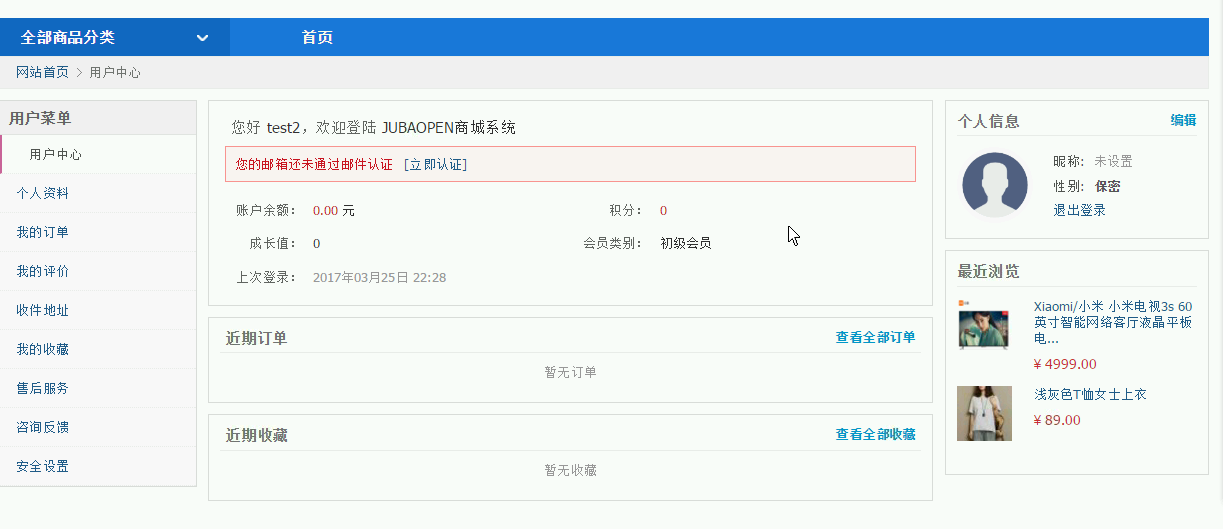Image resolution: width=1223 pixels, height=529 pixels.
Task: Open 咨询反馈 in the sidebar
Action: tap(42, 427)
